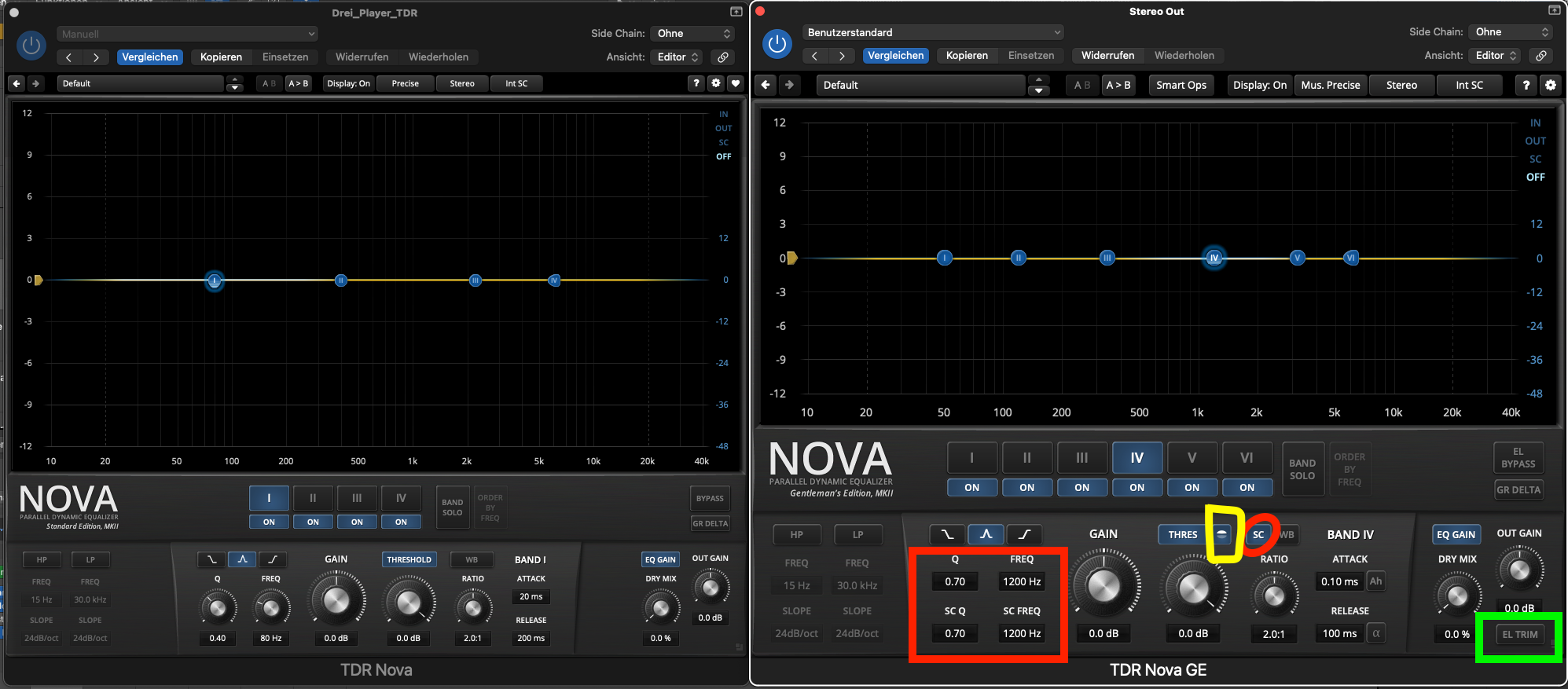Open the Ansicht Editor dropdown in Stereo Out
Image resolution: width=1568 pixels, height=689 pixels.
coord(1496,56)
